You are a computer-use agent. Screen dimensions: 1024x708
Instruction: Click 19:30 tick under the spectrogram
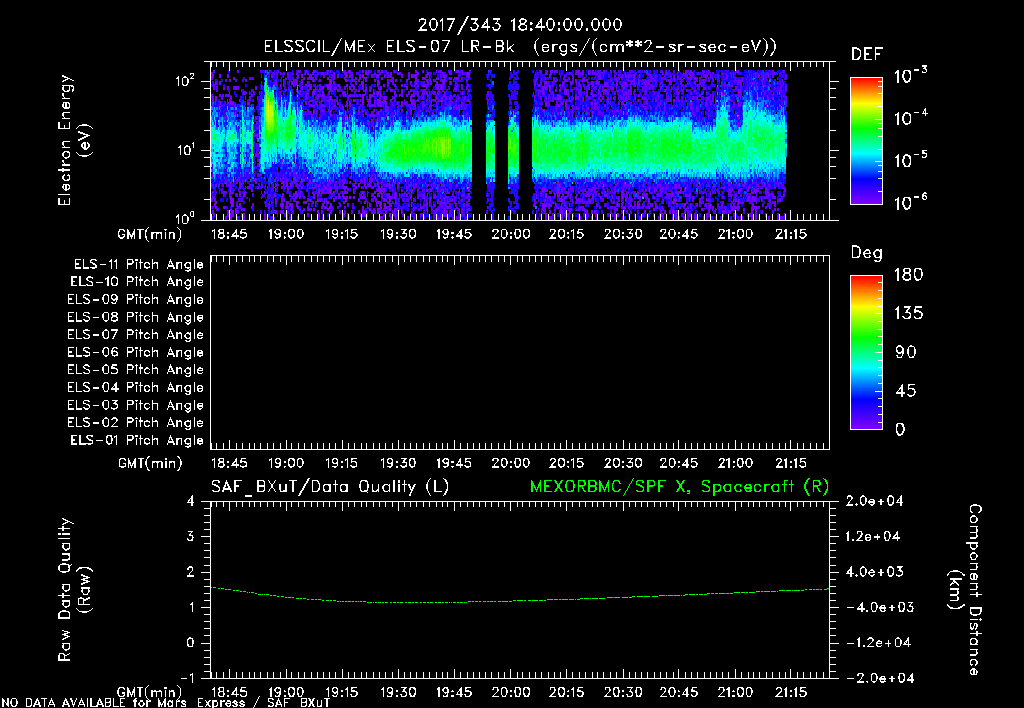pos(398,234)
